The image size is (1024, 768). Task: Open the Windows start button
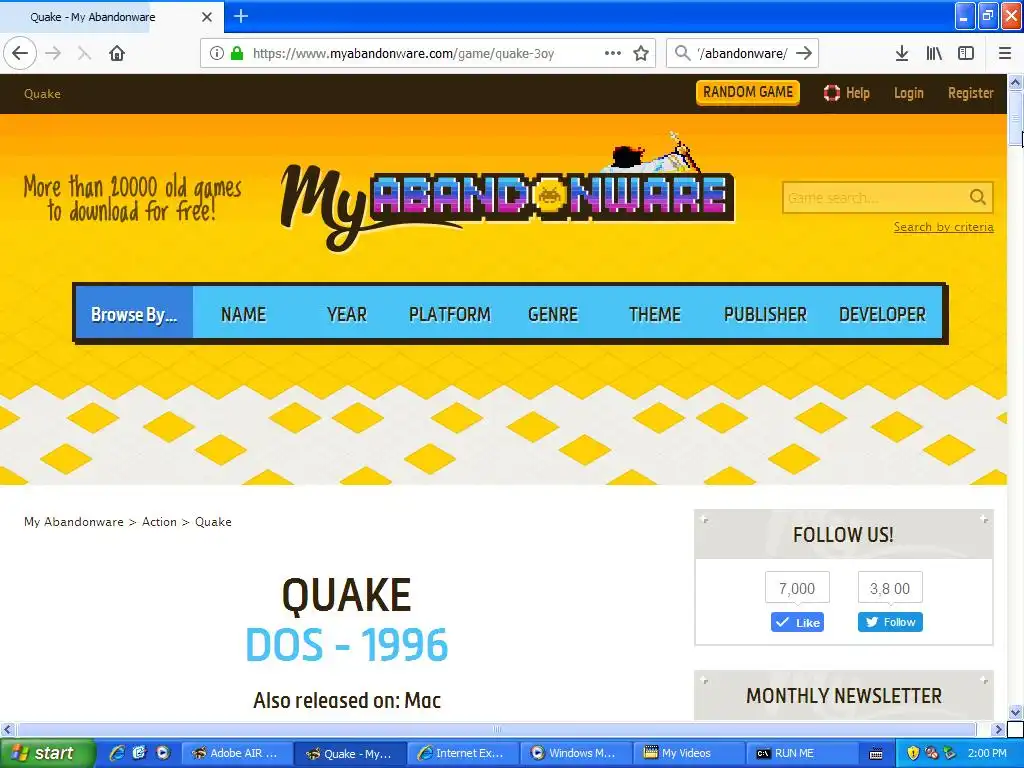coord(47,753)
